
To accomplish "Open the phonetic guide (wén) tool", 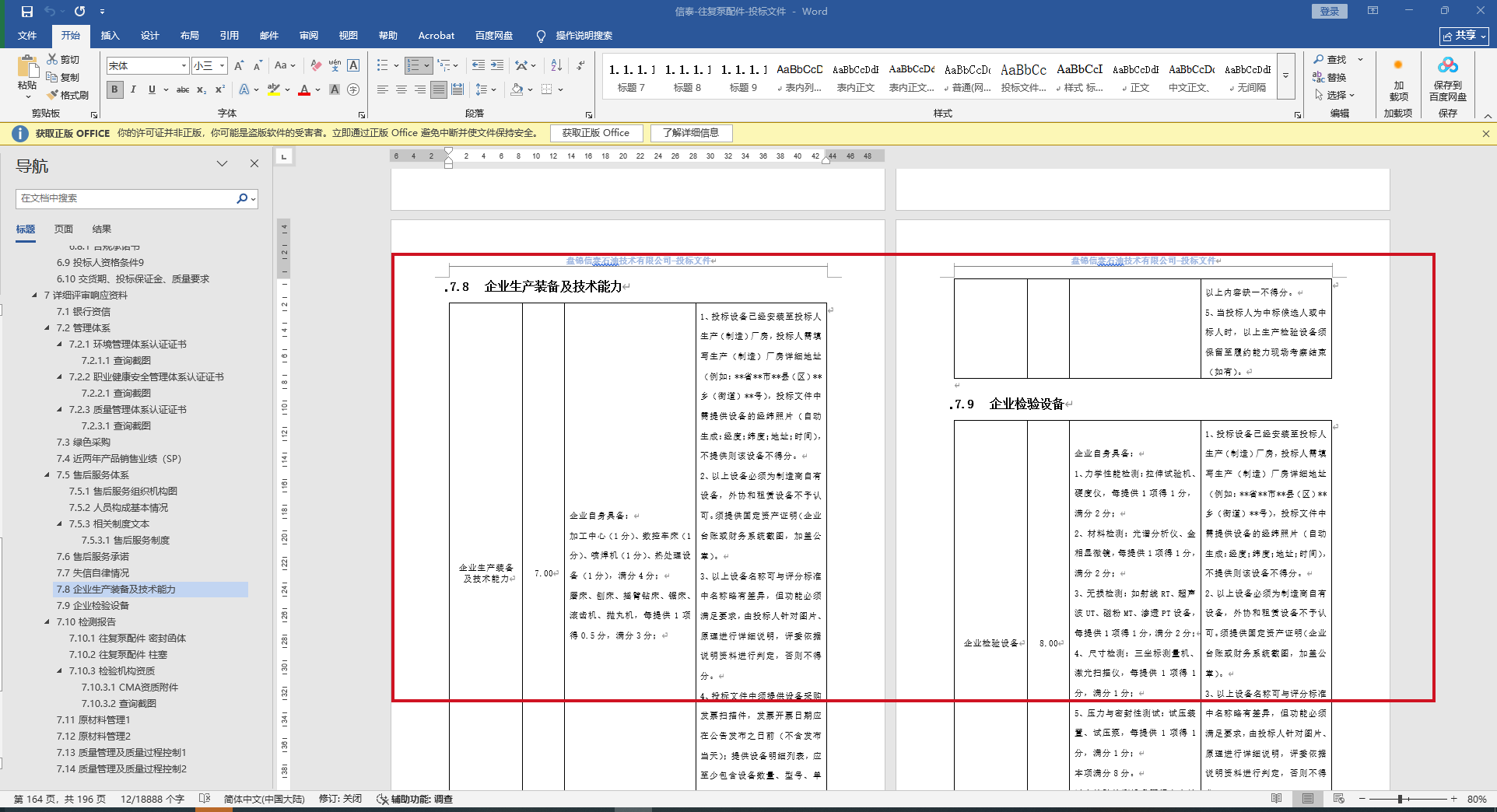I will [335, 66].
